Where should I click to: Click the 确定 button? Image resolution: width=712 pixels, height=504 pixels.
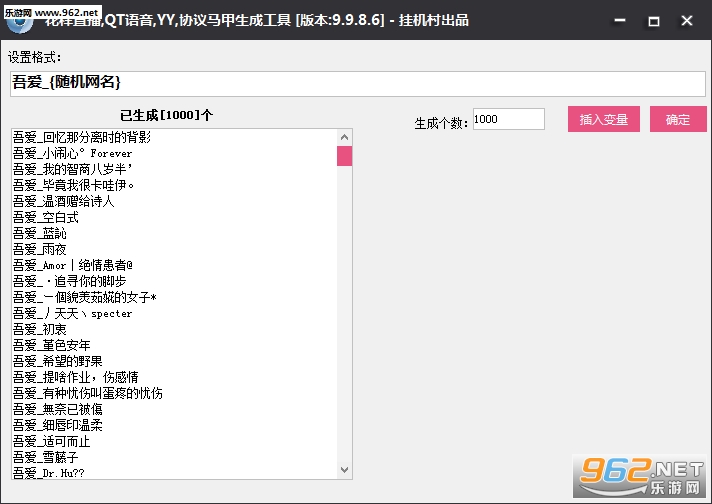(678, 119)
